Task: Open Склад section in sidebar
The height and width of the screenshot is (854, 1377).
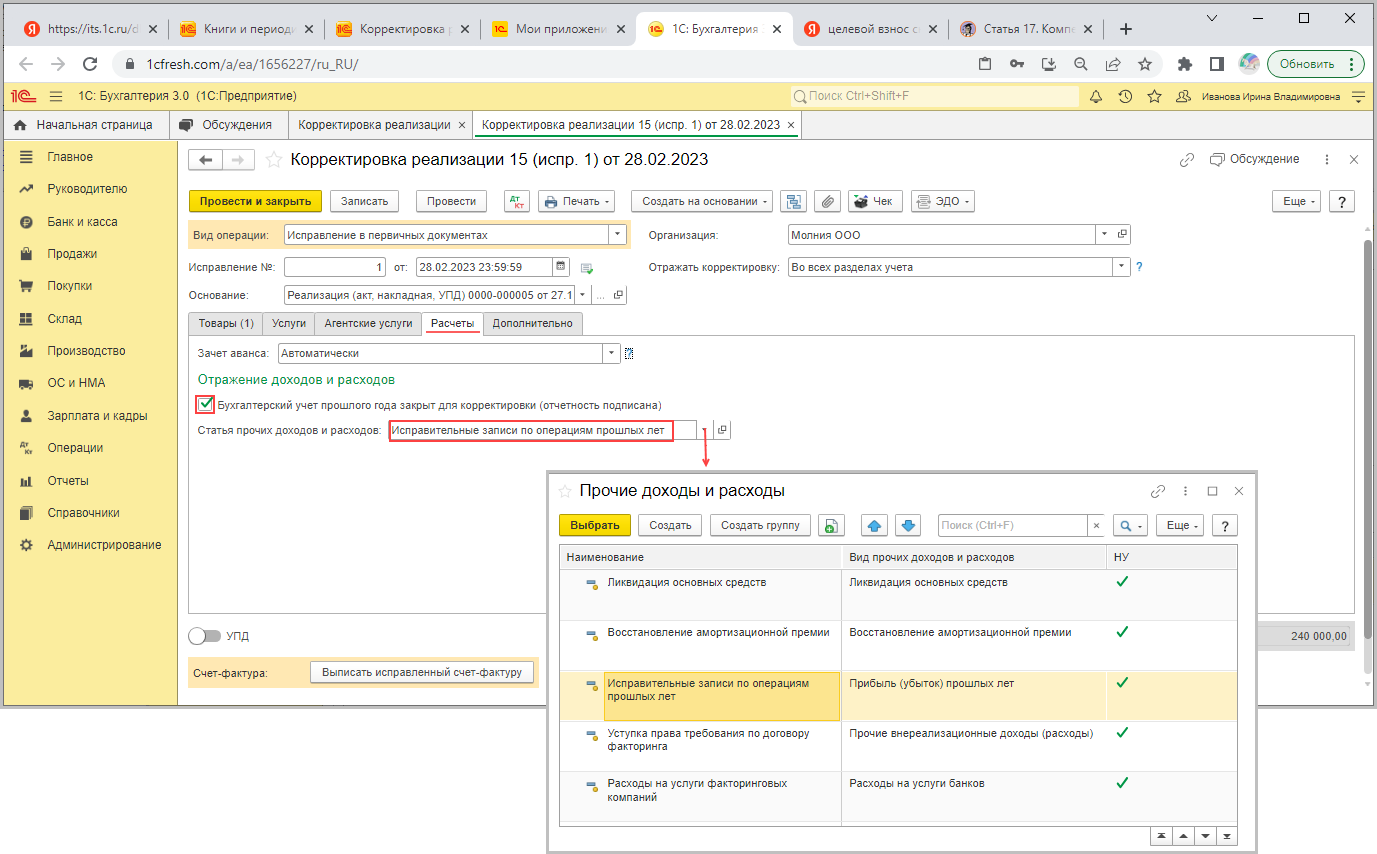Action: coord(64,319)
